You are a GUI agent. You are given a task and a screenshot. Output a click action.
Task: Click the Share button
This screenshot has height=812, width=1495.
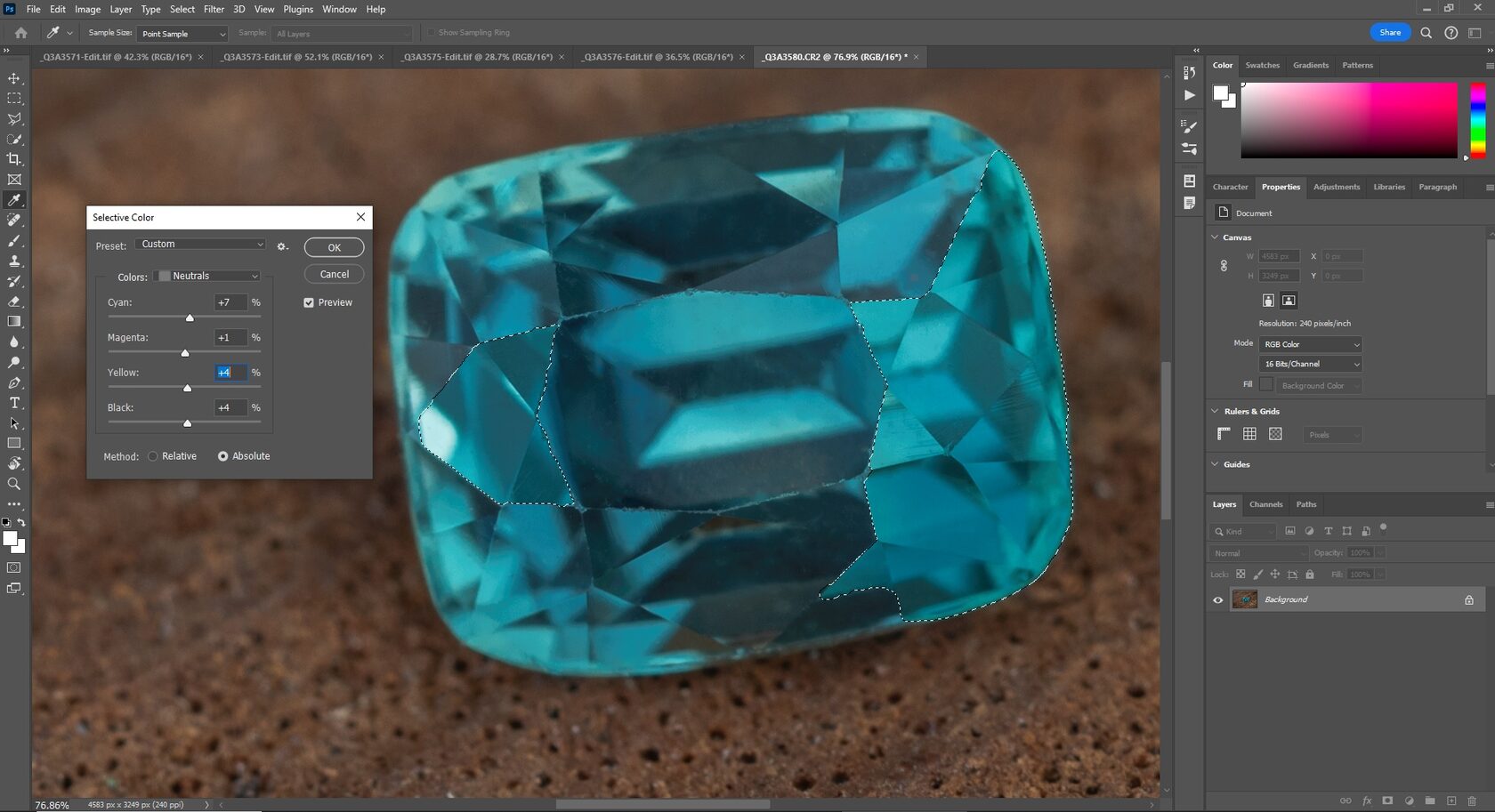[x=1389, y=32]
